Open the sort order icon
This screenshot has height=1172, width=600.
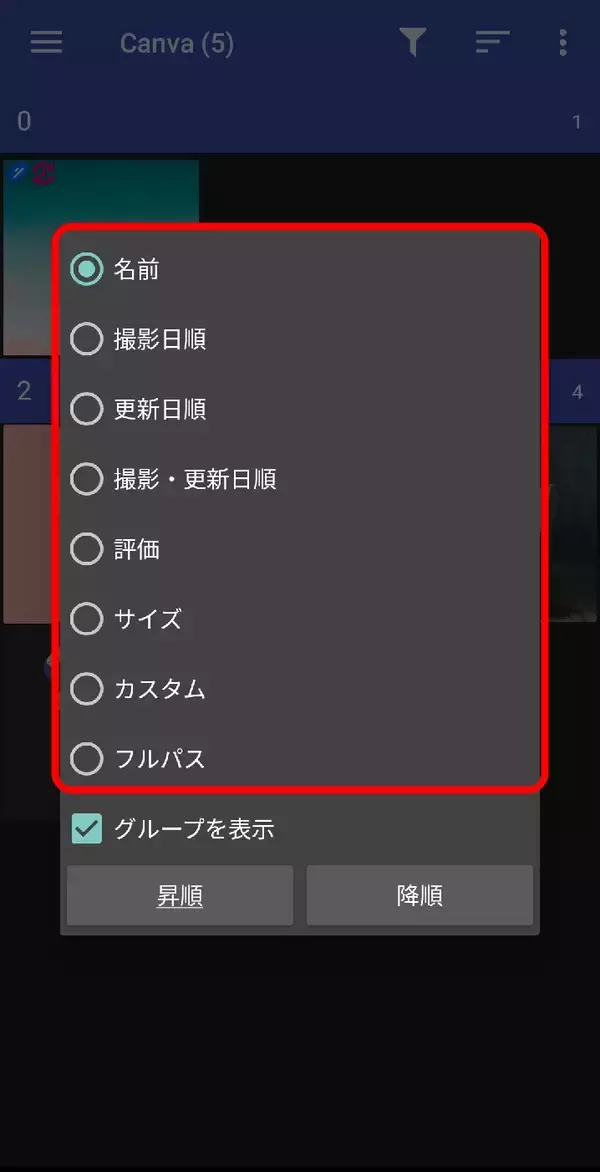(x=492, y=43)
